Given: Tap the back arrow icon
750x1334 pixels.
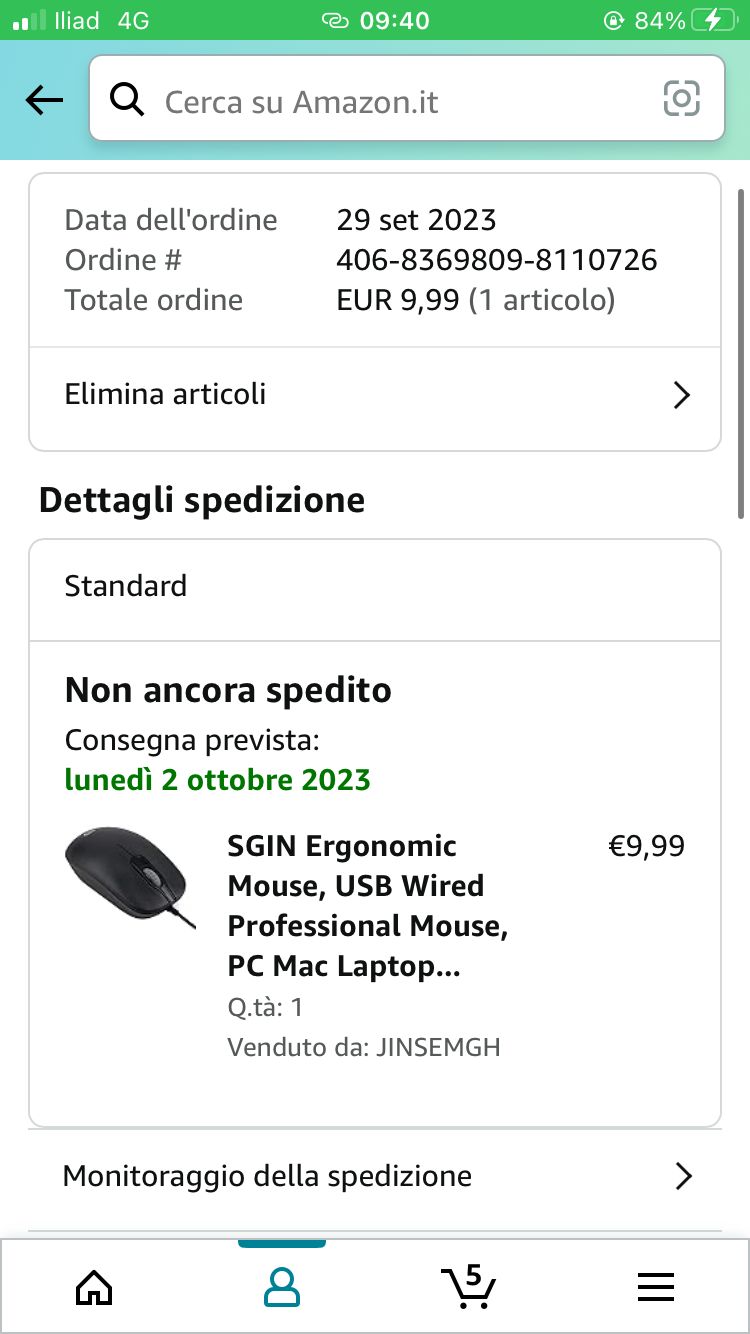Looking at the screenshot, I should [44, 100].
